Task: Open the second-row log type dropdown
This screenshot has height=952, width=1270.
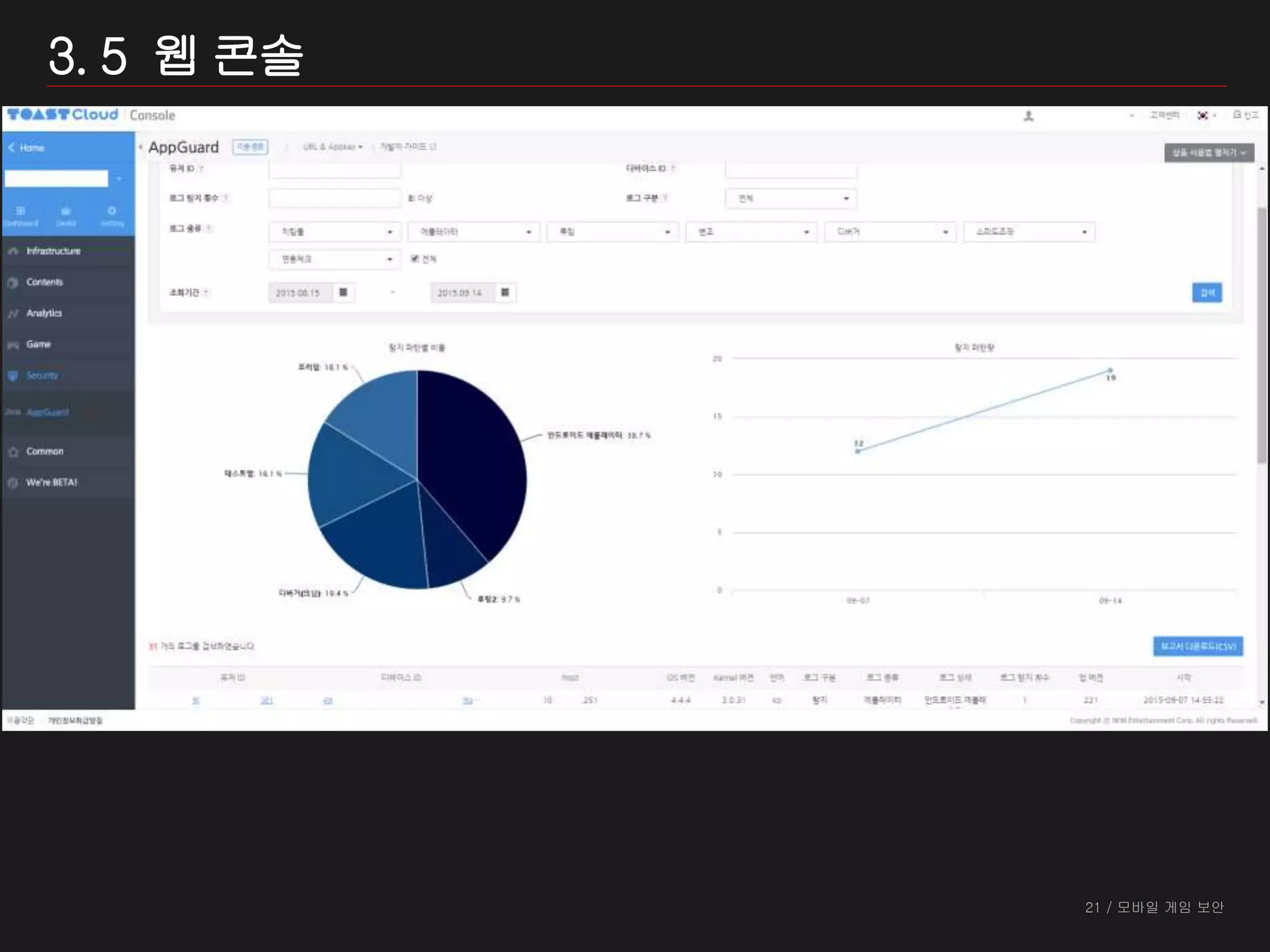Action: point(335,259)
